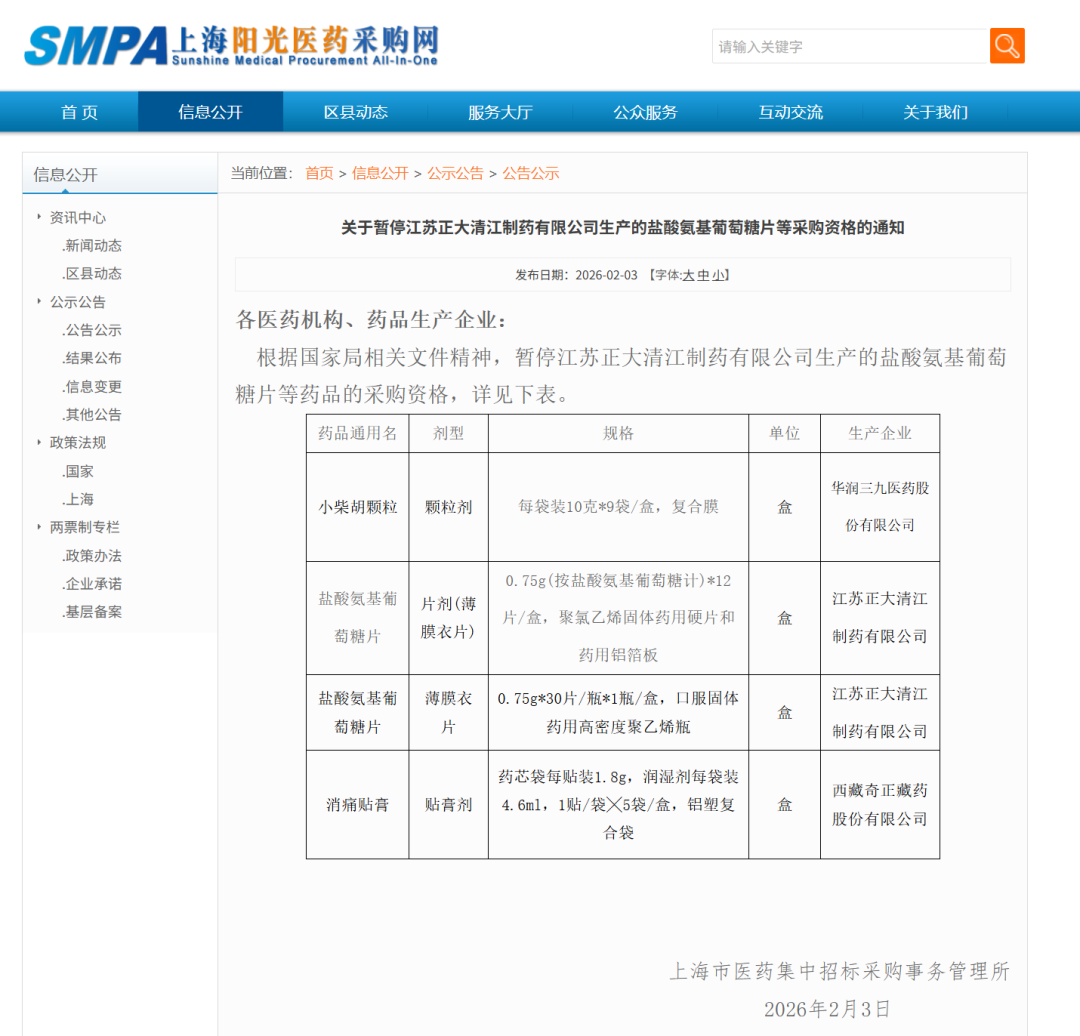
Task: Click 公告公示 breadcrumb link
Action: 530,174
